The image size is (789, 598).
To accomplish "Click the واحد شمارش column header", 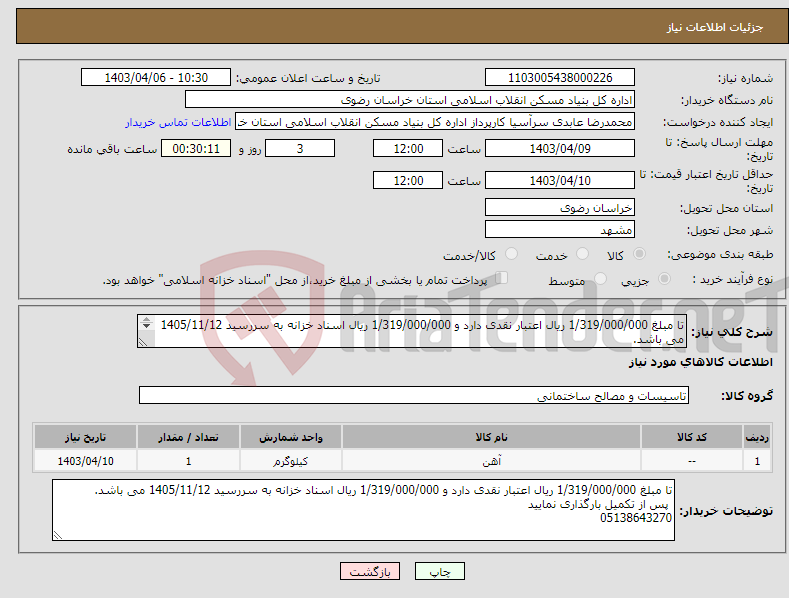I will pos(291,437).
